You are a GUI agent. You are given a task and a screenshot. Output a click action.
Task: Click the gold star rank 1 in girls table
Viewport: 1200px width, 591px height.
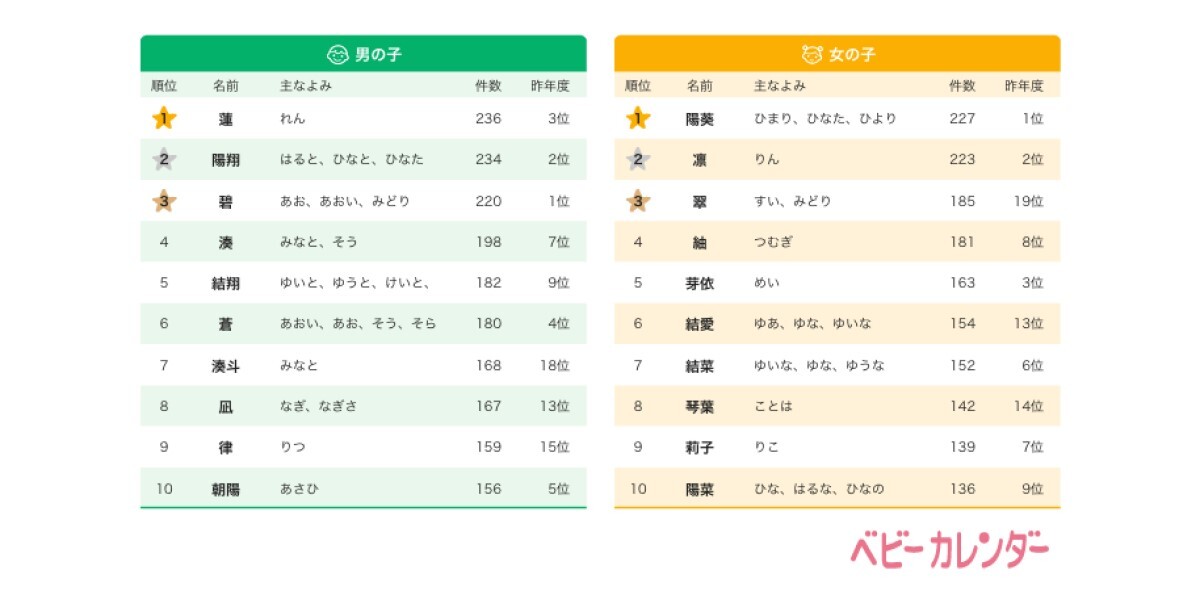tap(638, 118)
